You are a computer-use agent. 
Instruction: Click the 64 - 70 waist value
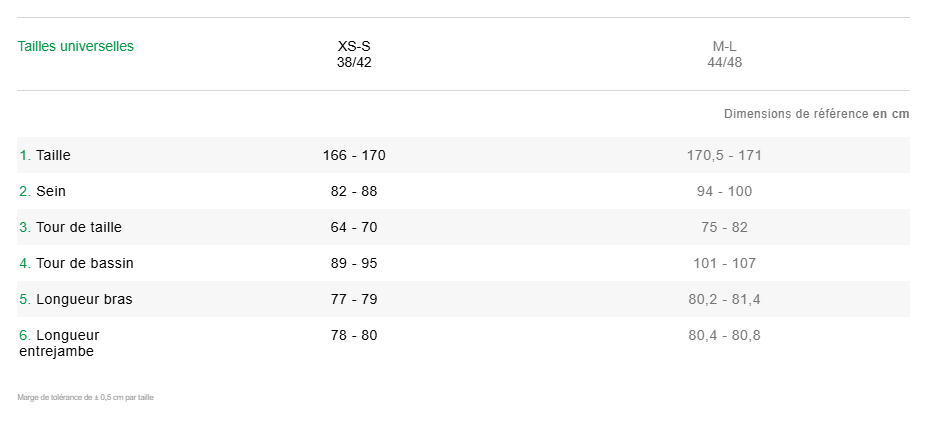[x=354, y=227]
